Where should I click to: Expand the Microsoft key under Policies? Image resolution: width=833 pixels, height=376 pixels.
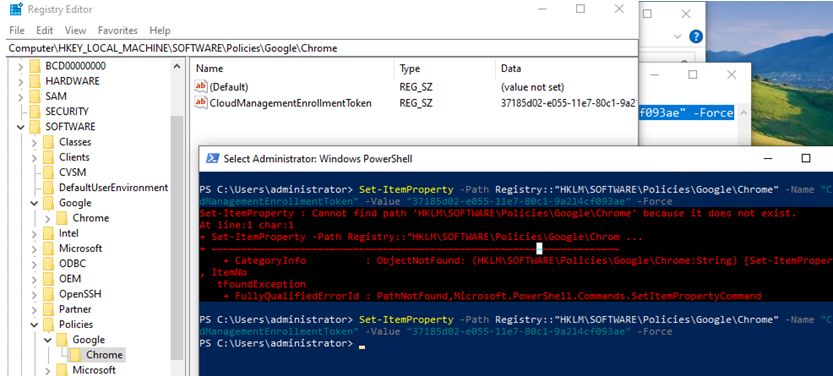[x=48, y=370]
